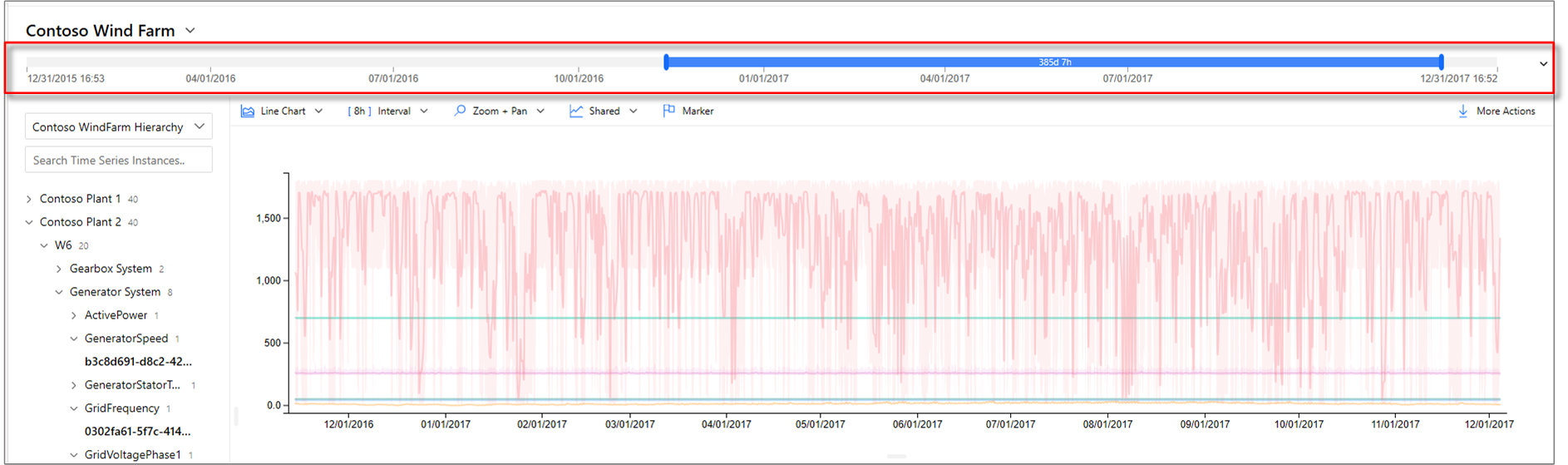Viewport: 1568px width, 465px height.
Task: Collapse the GeneratorSpeed node
Action: (74, 339)
